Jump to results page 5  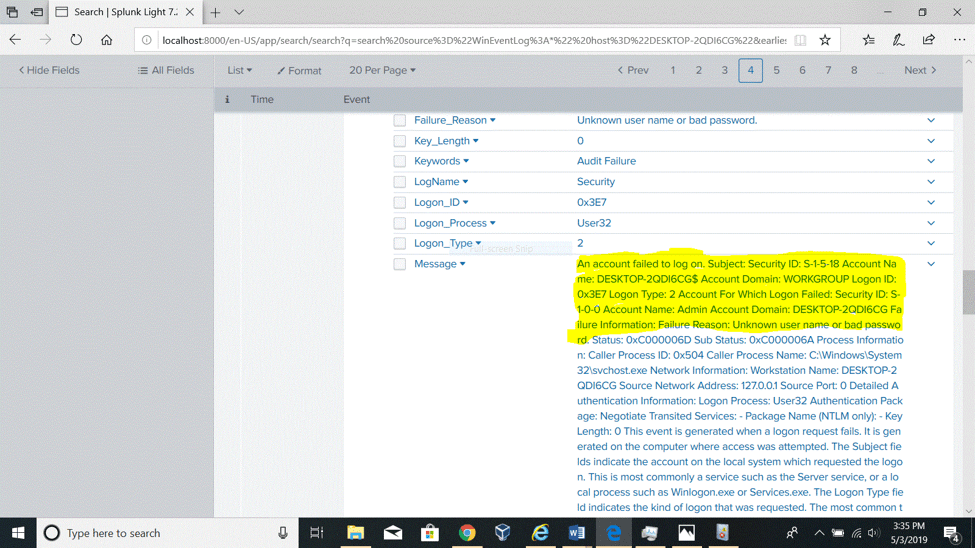(776, 70)
